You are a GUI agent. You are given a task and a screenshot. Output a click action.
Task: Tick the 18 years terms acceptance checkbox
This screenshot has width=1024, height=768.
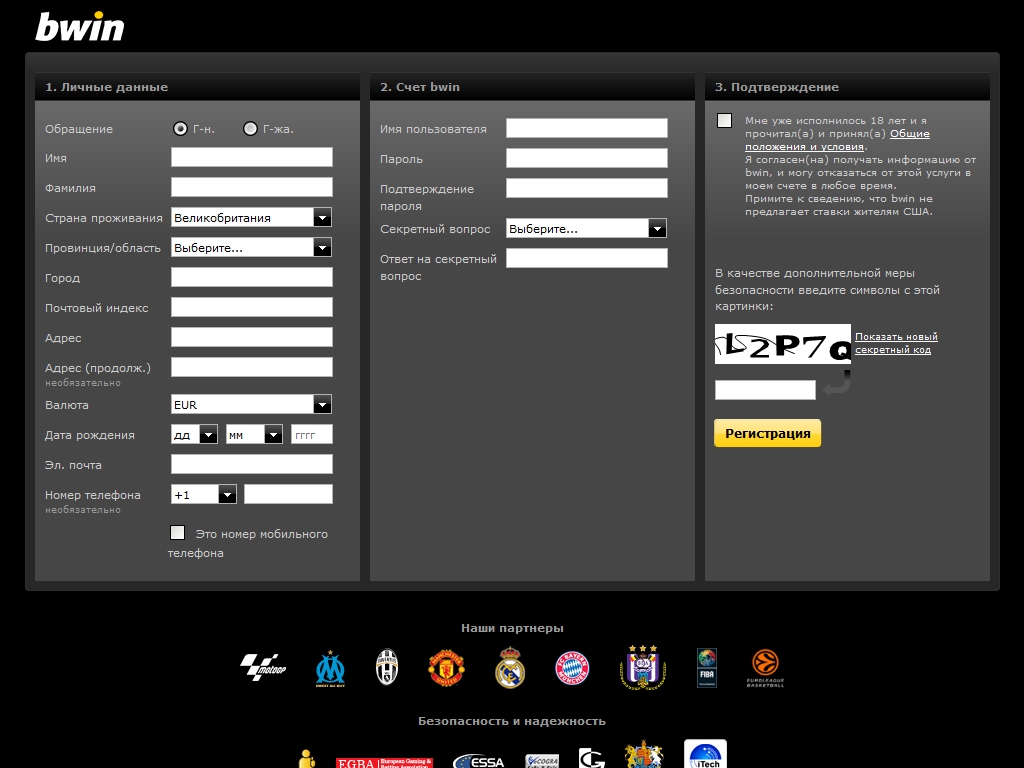coord(724,121)
